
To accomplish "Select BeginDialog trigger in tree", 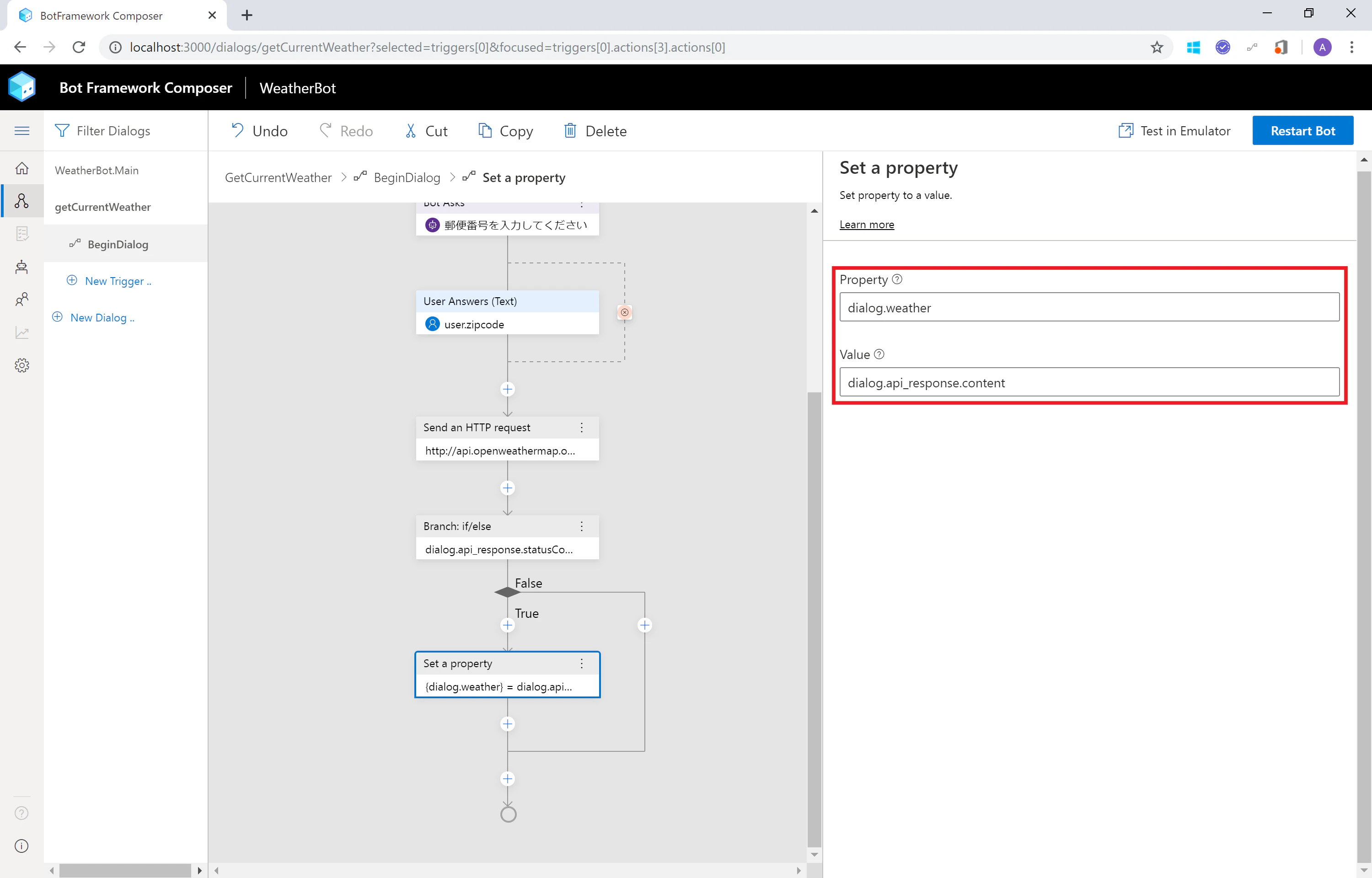I will [x=125, y=244].
